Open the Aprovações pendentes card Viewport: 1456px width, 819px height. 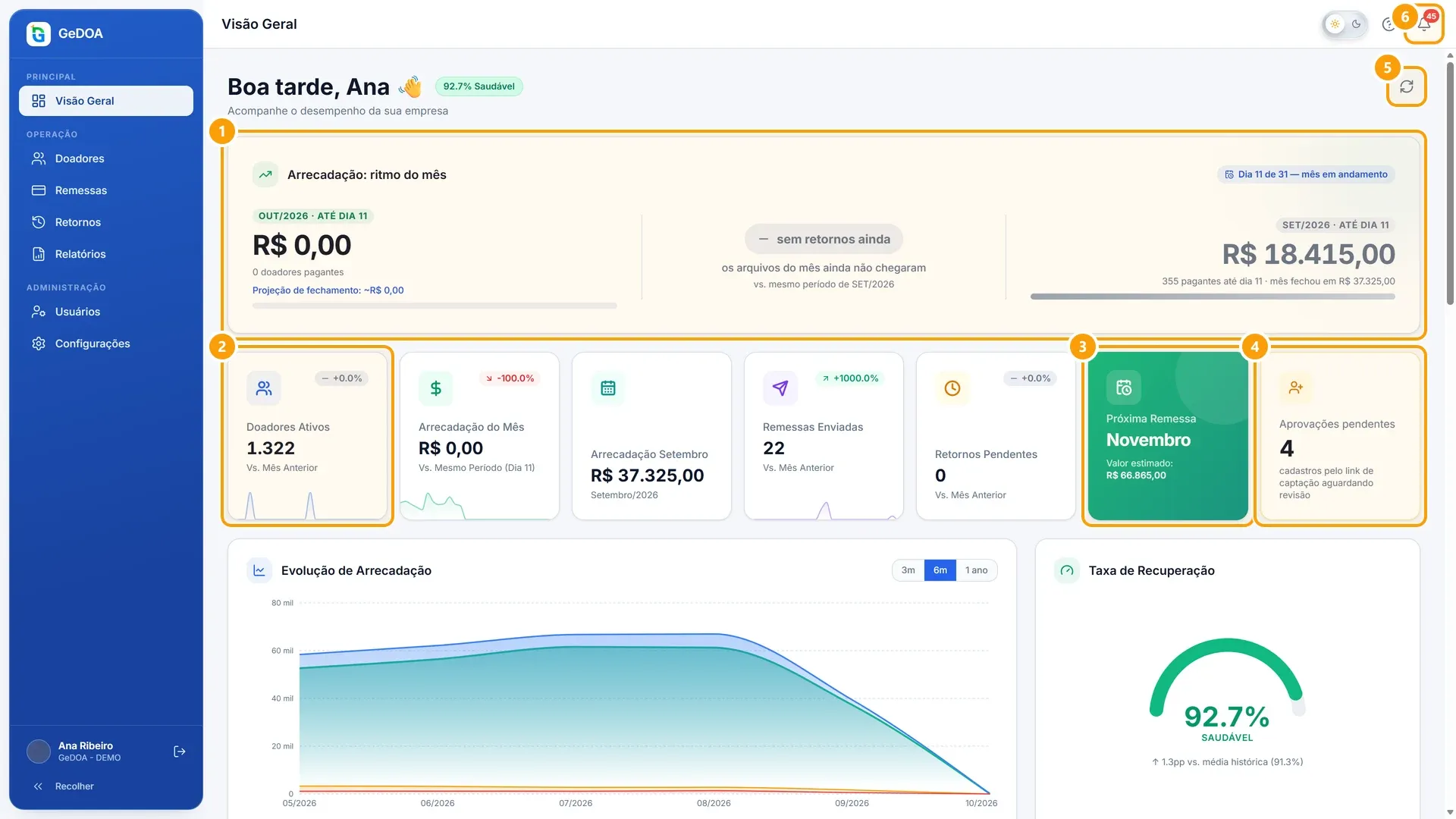tap(1340, 436)
